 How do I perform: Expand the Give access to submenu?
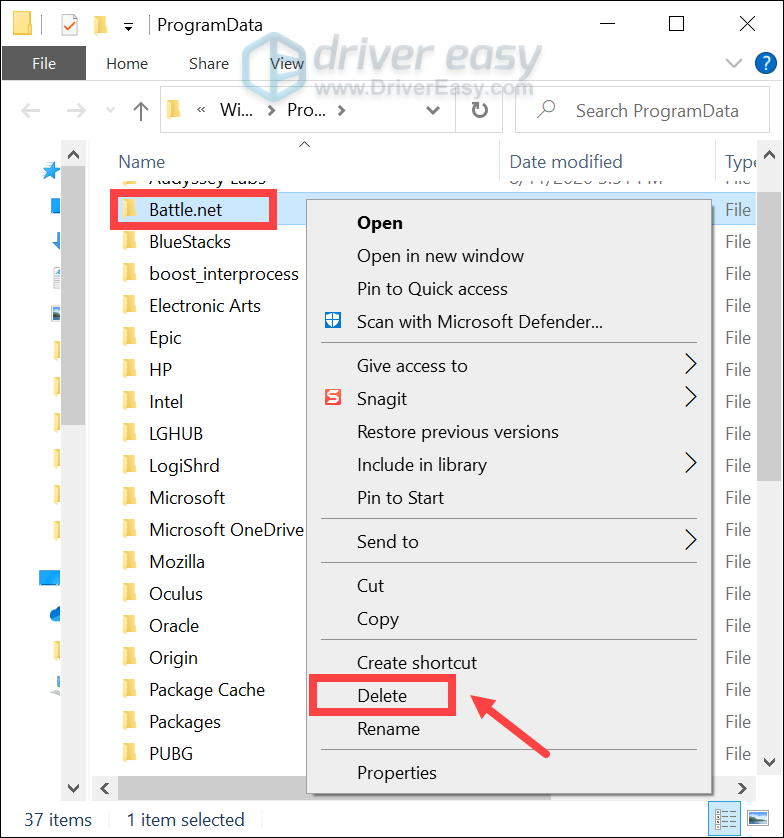pos(690,366)
